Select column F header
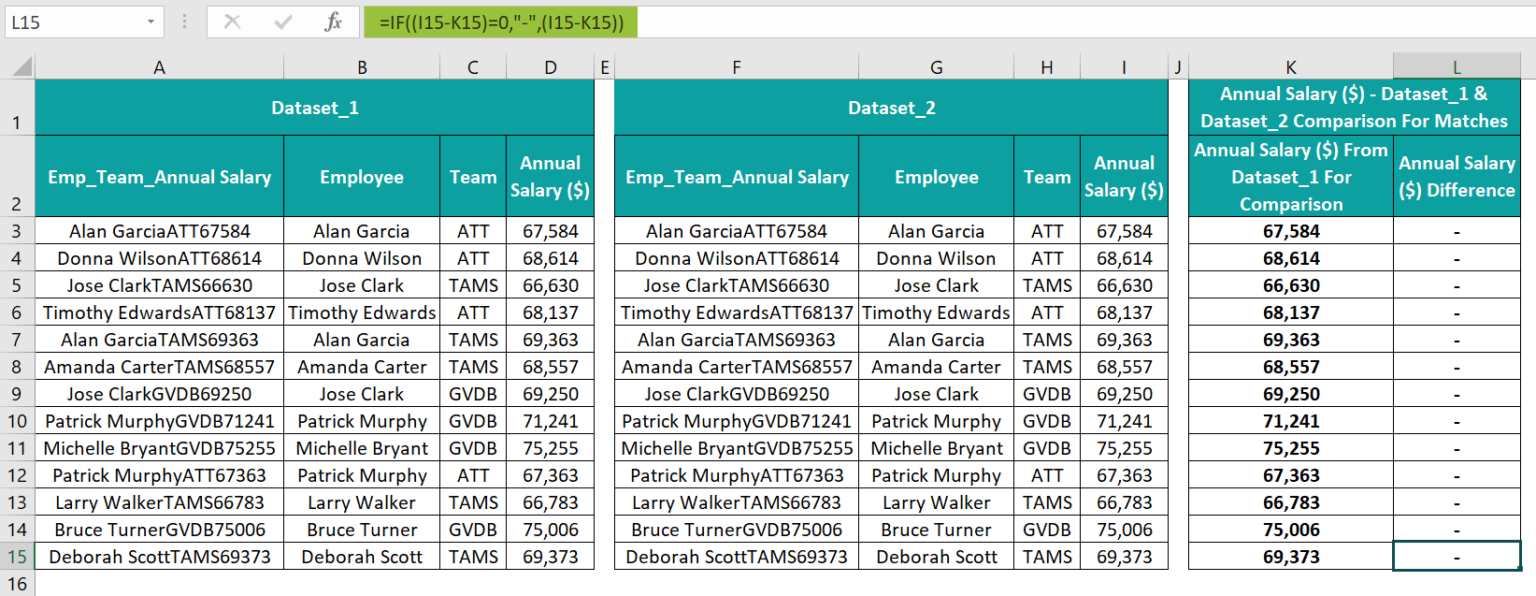 (x=736, y=67)
